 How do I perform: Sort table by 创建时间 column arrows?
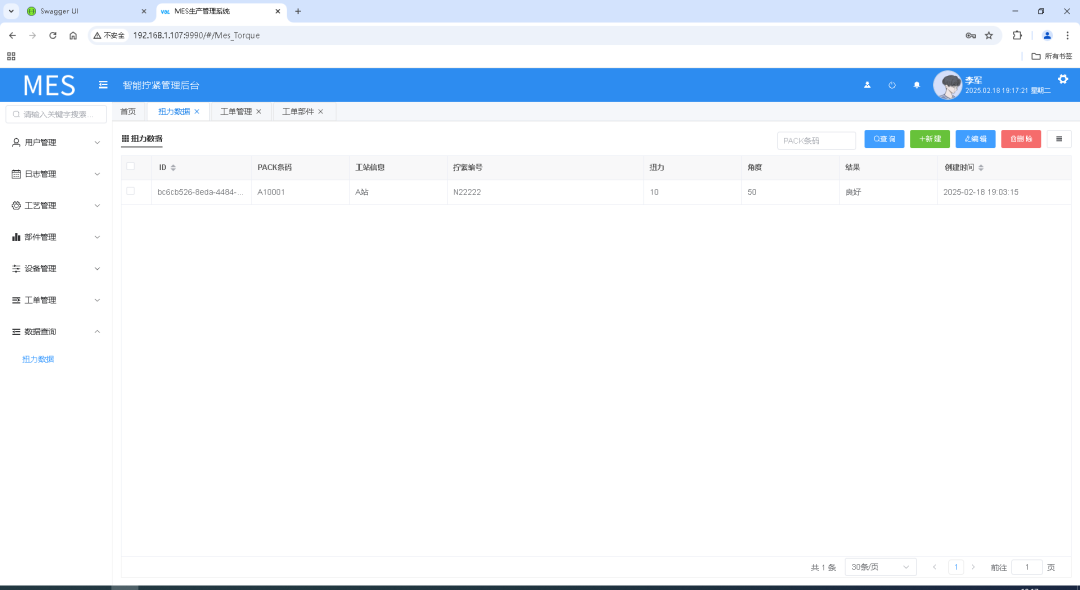pyautogui.click(x=981, y=168)
